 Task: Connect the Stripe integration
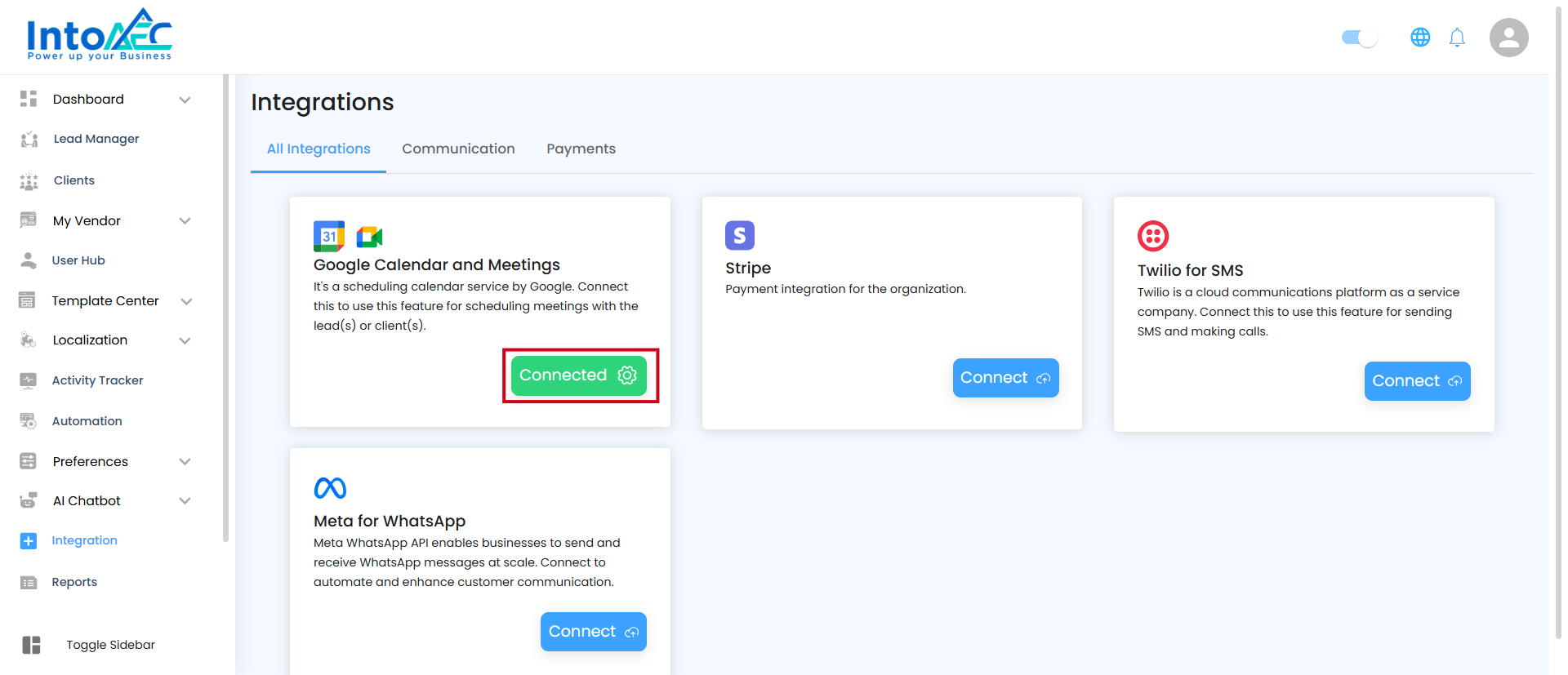(1006, 378)
